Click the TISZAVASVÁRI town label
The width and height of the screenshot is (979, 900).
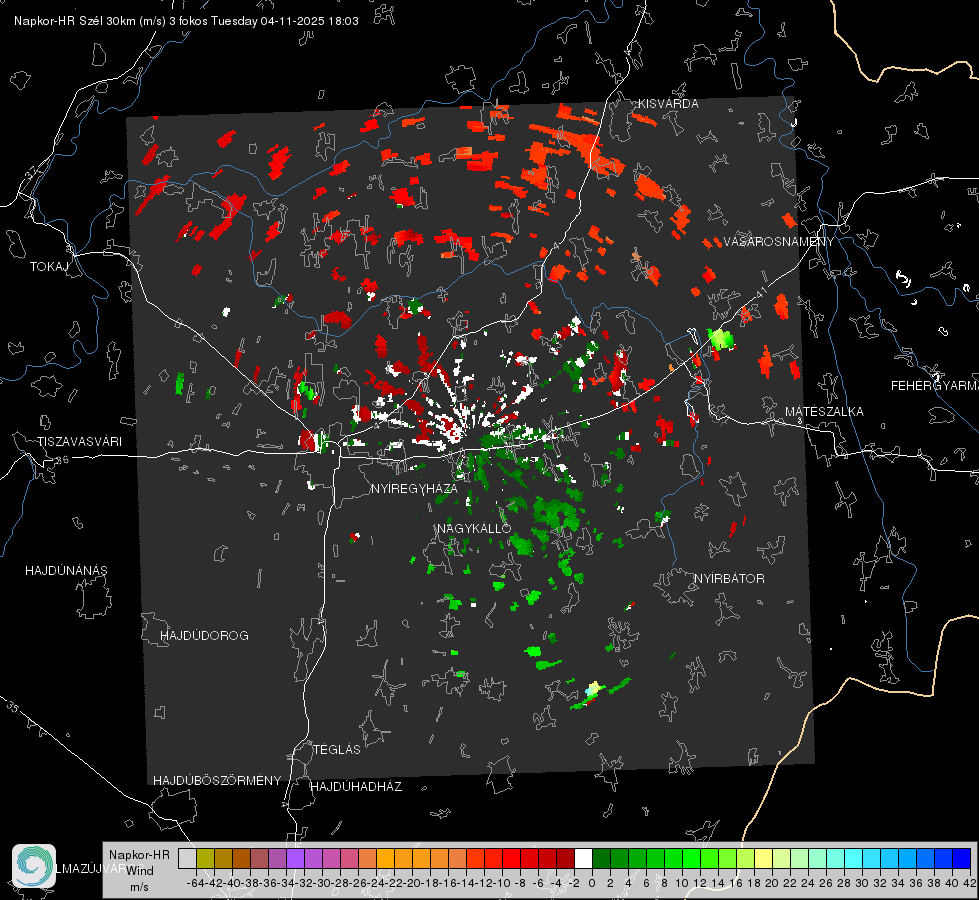tap(79, 442)
